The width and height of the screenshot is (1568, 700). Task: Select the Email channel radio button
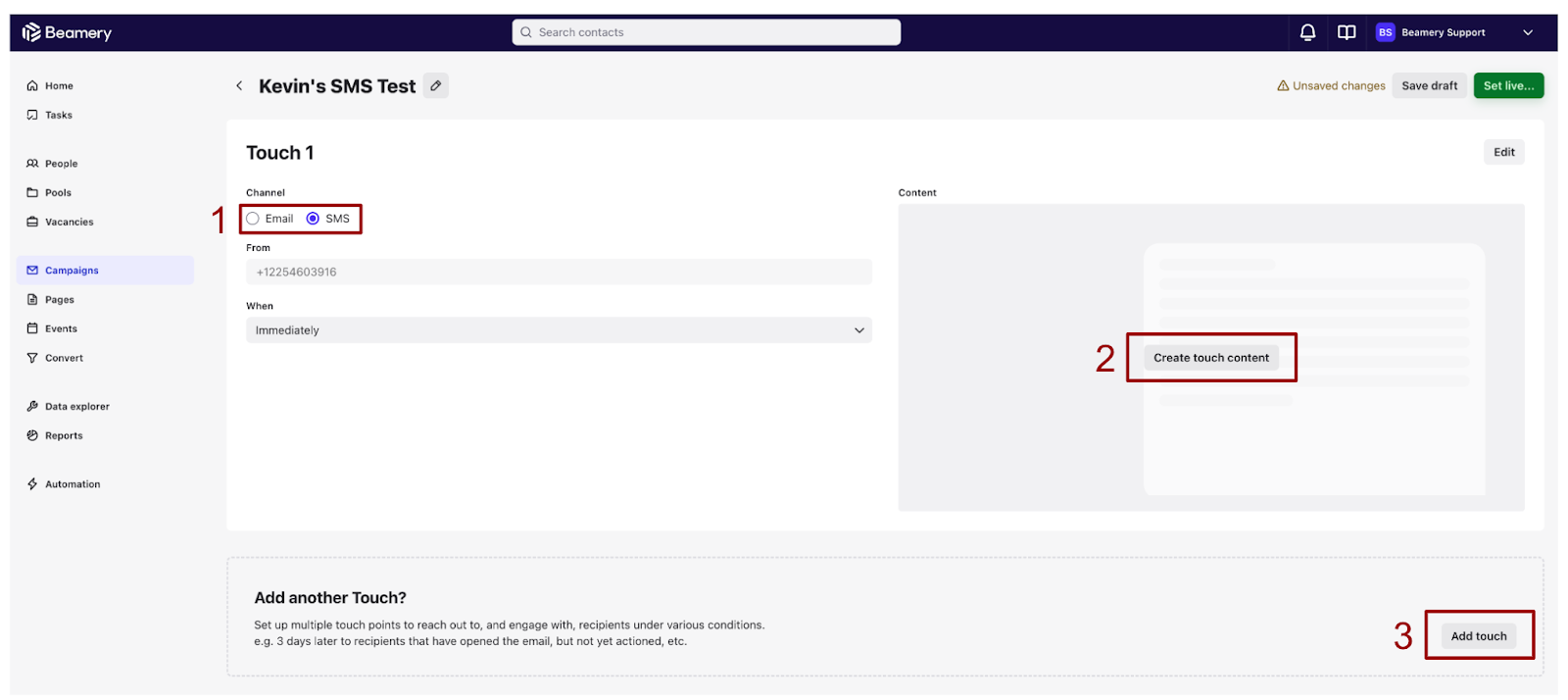pyautogui.click(x=254, y=219)
